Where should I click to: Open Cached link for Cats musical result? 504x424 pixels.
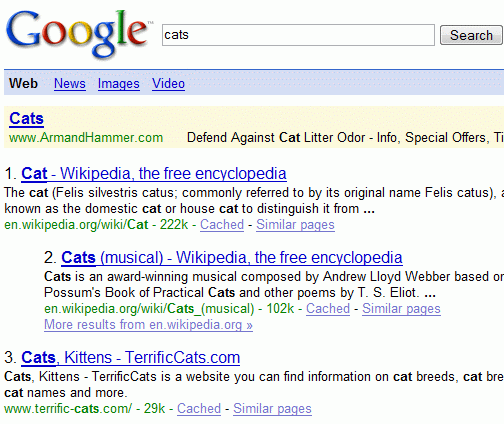(328, 309)
